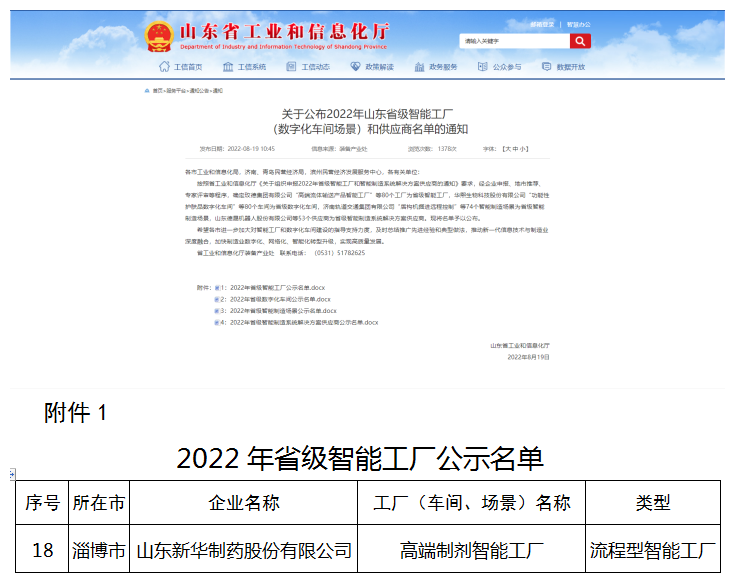The width and height of the screenshot is (735, 583).
Task: Open attachment 4 供应商公示名单.docx
Action: [304, 323]
